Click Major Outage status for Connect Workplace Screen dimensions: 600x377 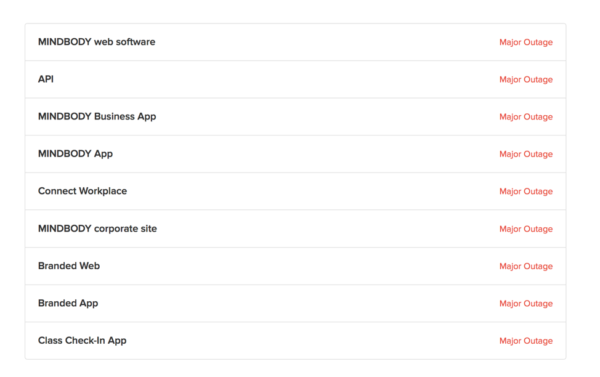[526, 191]
